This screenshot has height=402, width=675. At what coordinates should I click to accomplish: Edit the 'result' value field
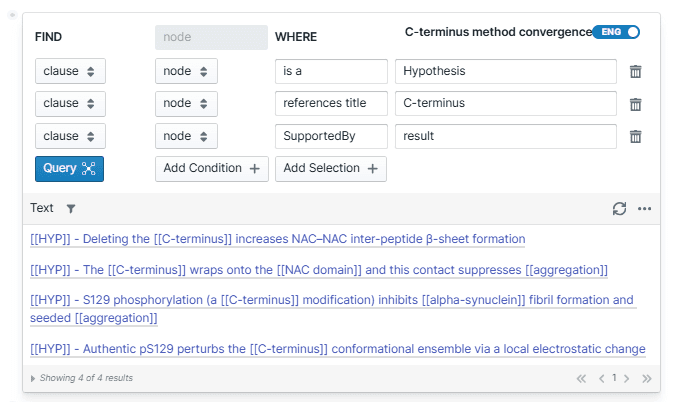506,136
